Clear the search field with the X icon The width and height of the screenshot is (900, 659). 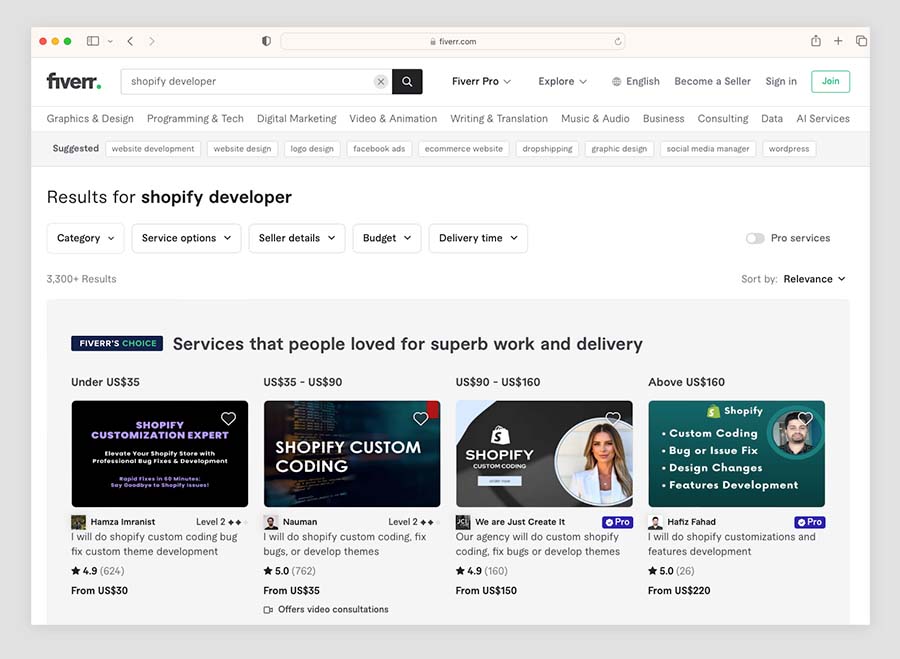tap(381, 82)
